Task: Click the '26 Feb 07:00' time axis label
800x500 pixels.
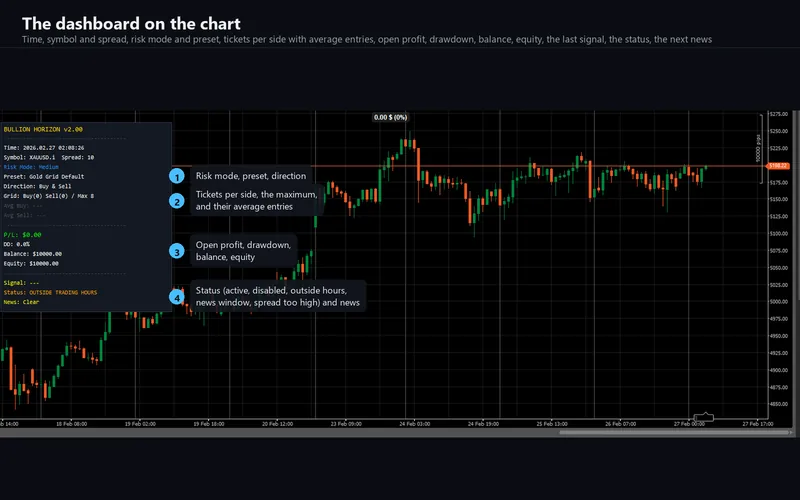Action: (620, 424)
